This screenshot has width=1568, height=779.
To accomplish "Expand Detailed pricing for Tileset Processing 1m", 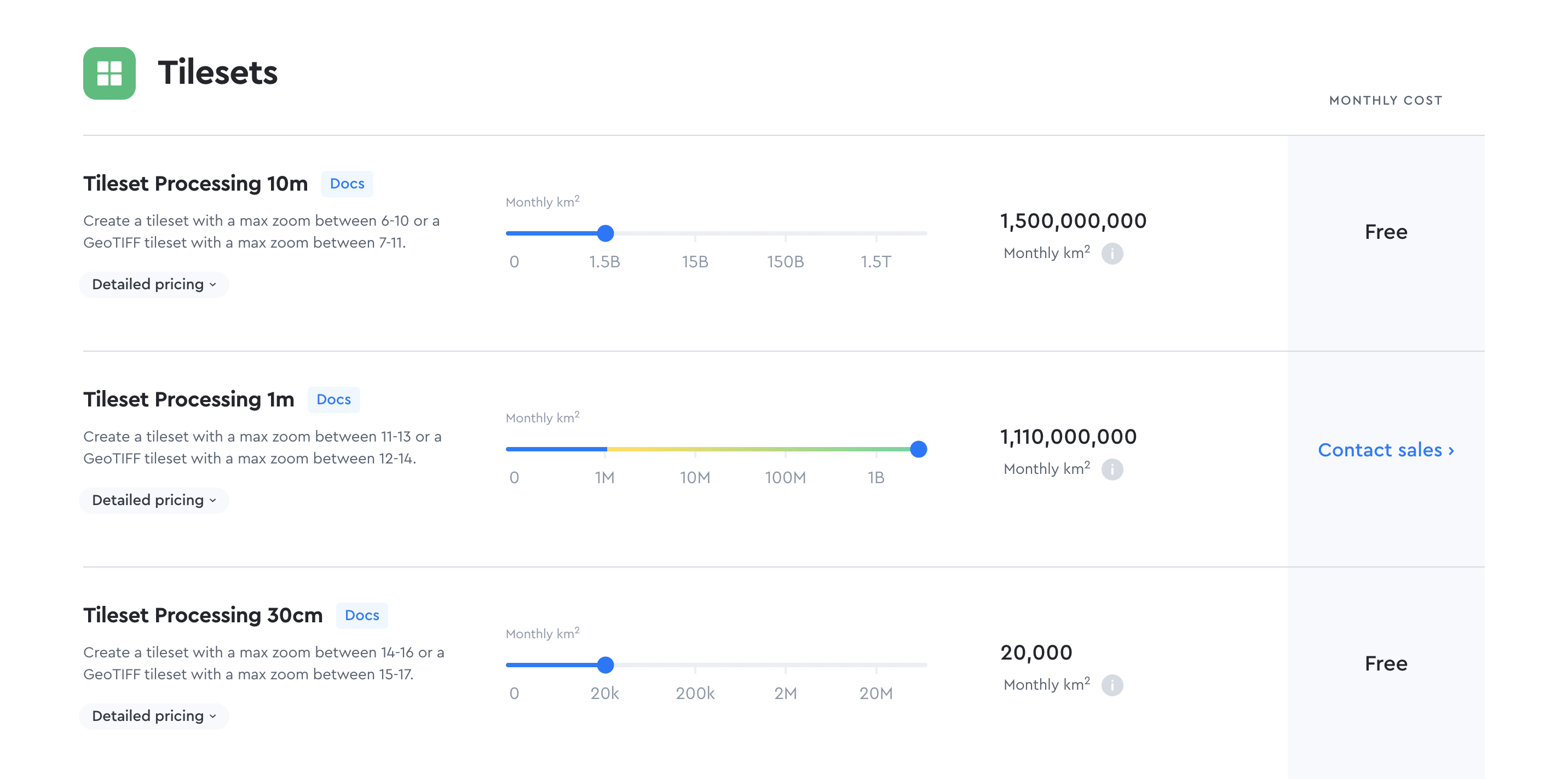I will click(153, 500).
